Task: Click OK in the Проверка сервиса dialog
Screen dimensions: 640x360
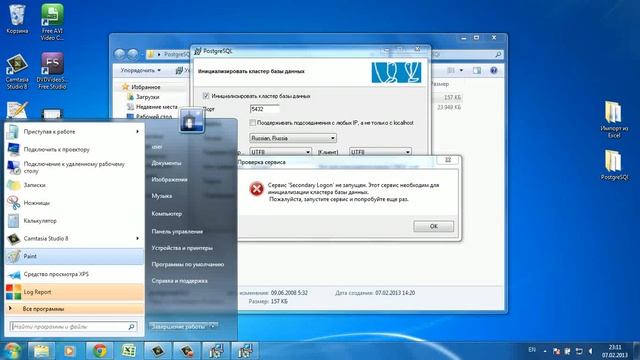Action: 433,226
